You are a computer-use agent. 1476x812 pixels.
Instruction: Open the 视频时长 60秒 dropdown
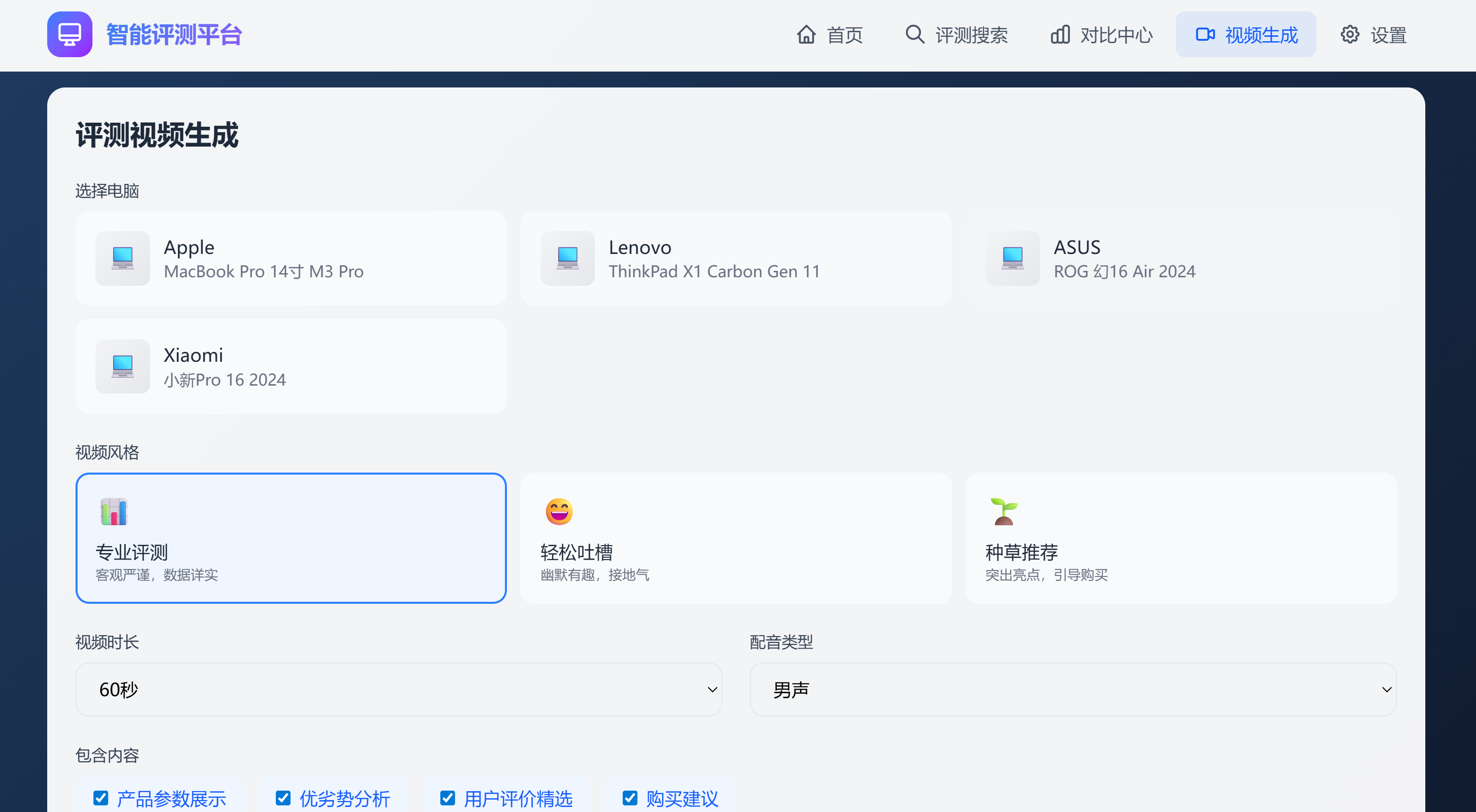(x=398, y=689)
